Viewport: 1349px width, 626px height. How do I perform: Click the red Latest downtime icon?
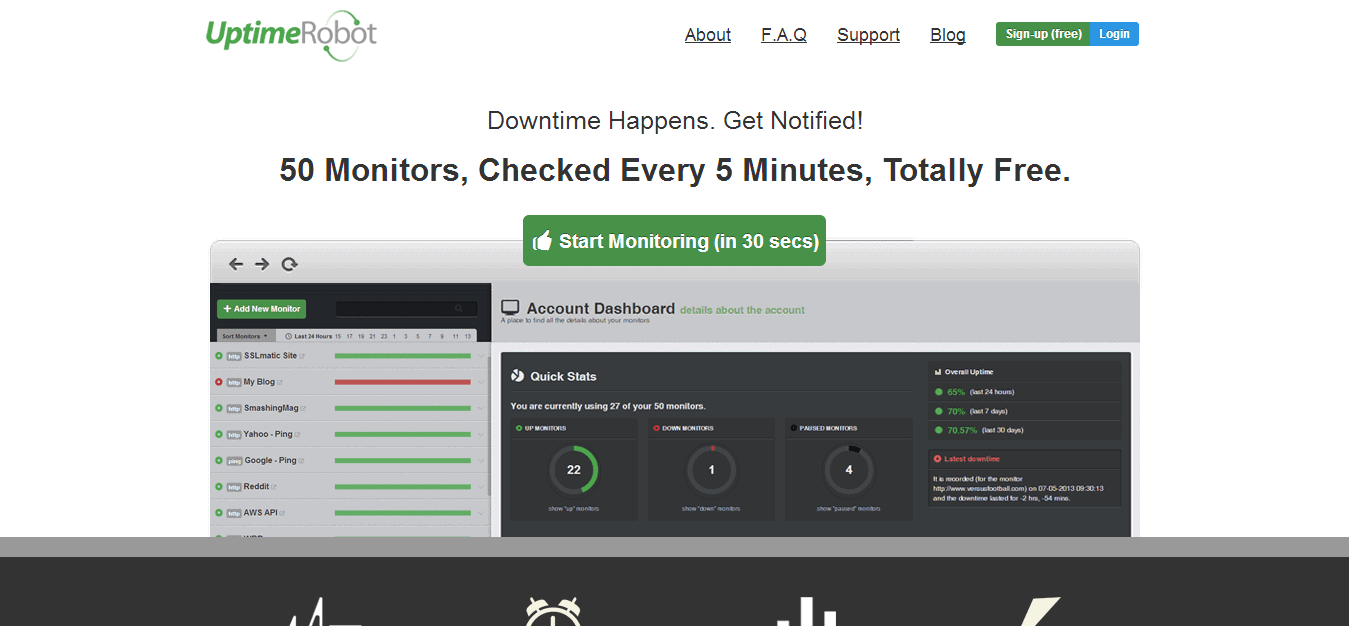tap(938, 459)
